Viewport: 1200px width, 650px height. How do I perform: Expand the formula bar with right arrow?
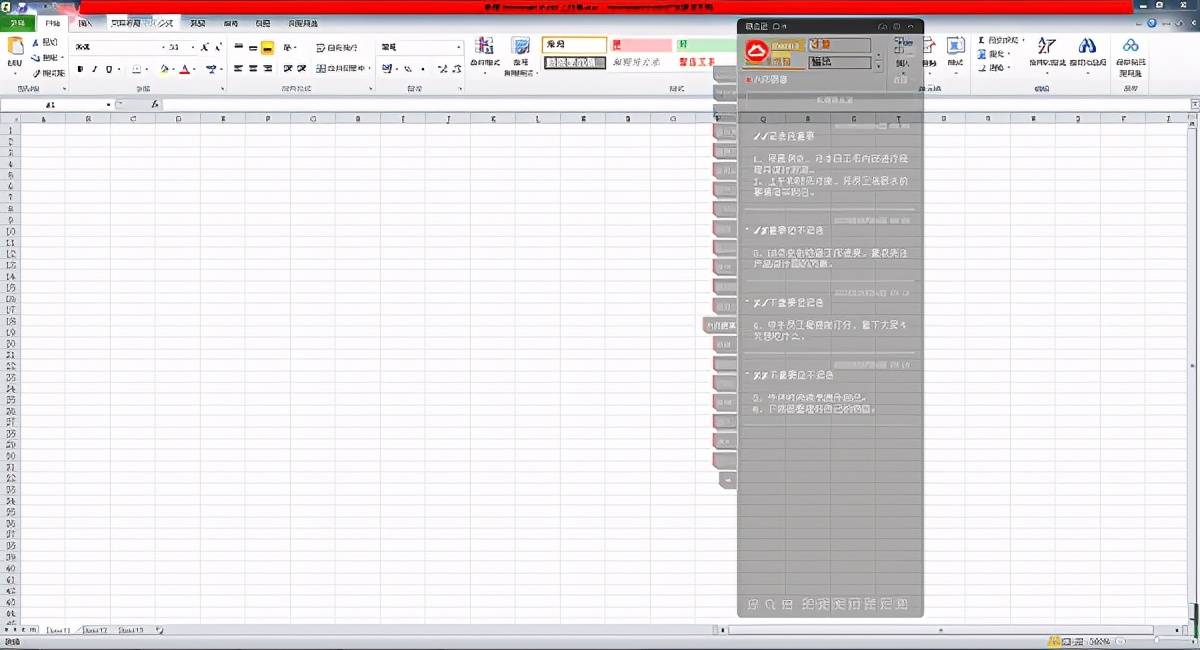click(x=1194, y=104)
